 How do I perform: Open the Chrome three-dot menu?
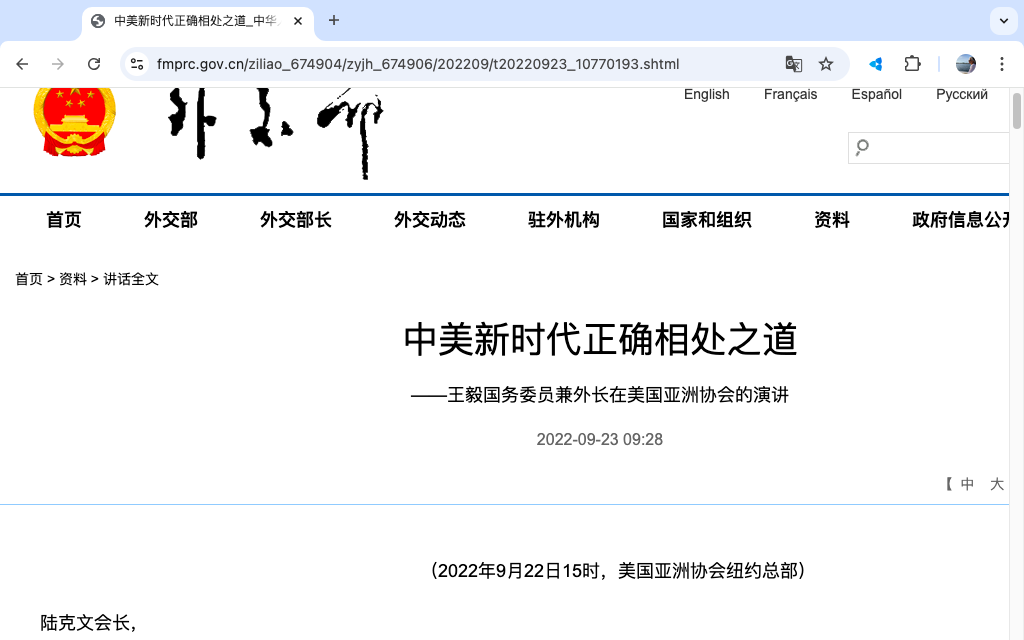click(1002, 64)
